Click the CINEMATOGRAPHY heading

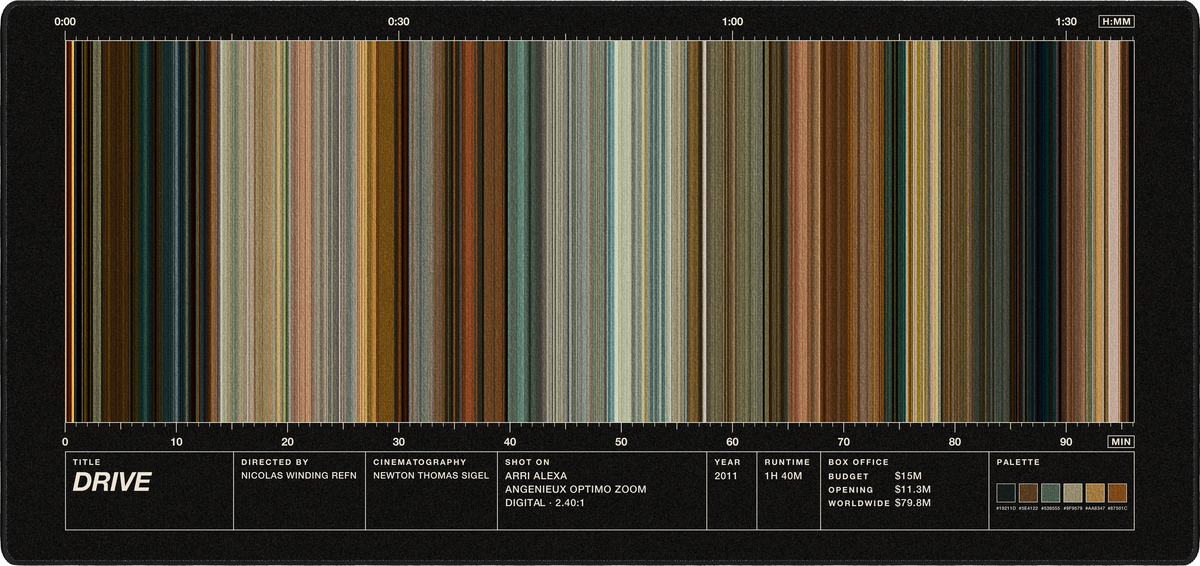click(x=420, y=462)
